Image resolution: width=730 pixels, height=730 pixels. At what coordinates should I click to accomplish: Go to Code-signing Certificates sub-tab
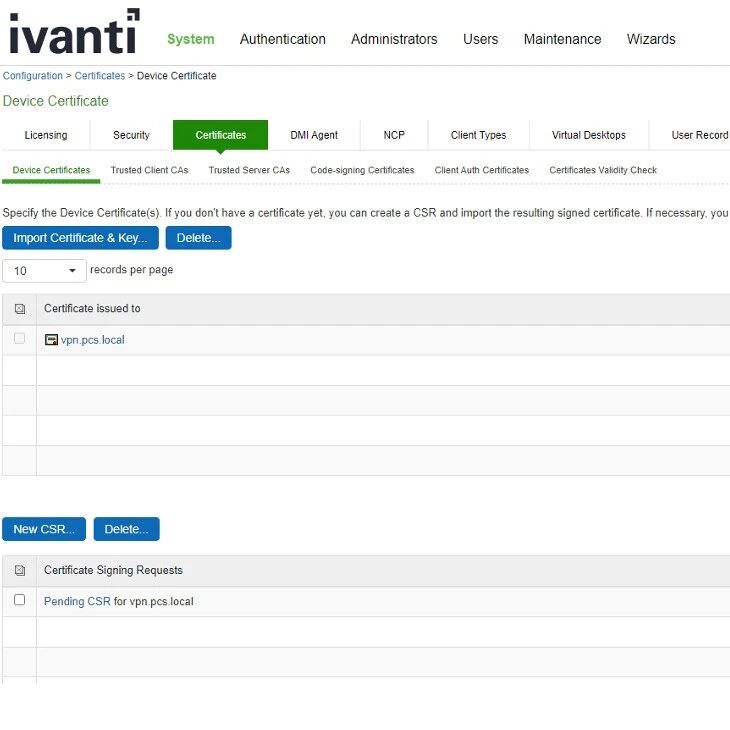[362, 170]
